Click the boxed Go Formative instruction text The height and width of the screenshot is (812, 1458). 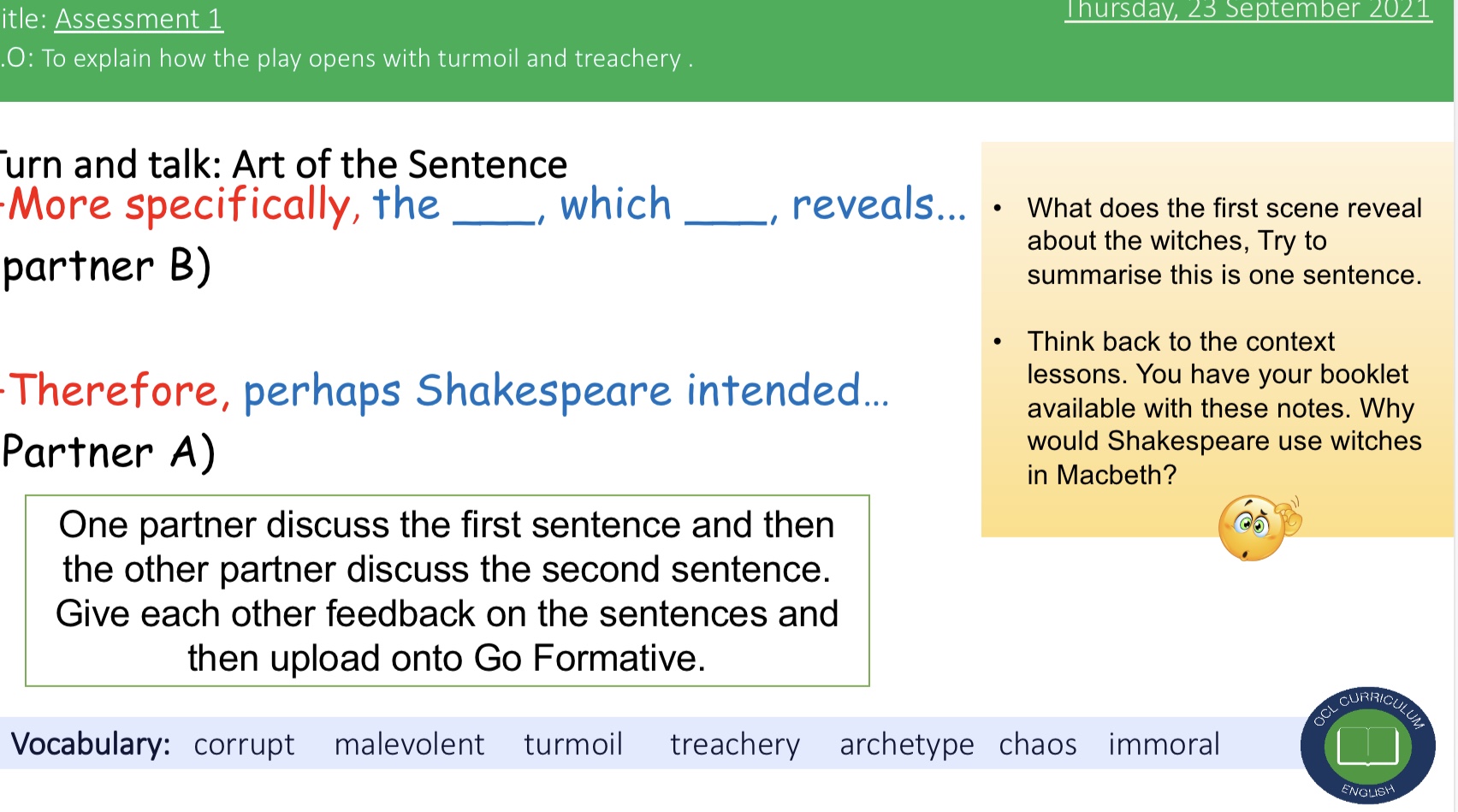(447, 590)
